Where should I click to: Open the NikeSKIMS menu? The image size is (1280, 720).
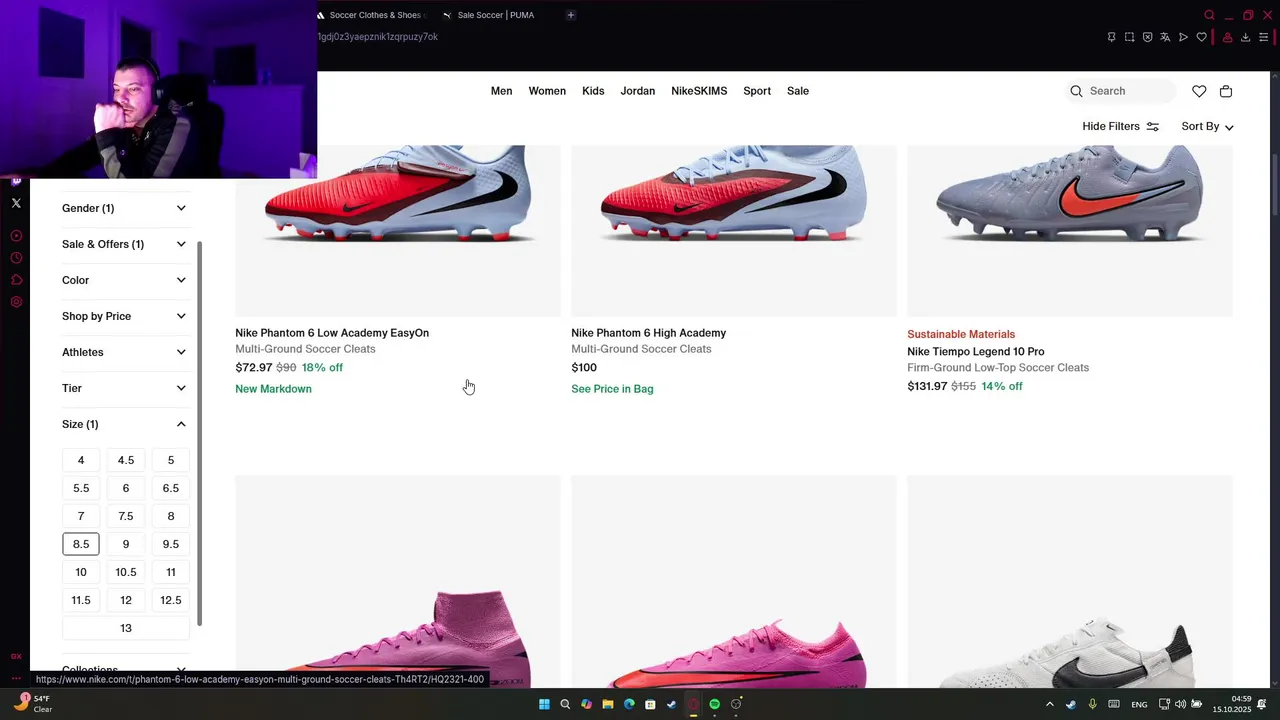coord(699,91)
